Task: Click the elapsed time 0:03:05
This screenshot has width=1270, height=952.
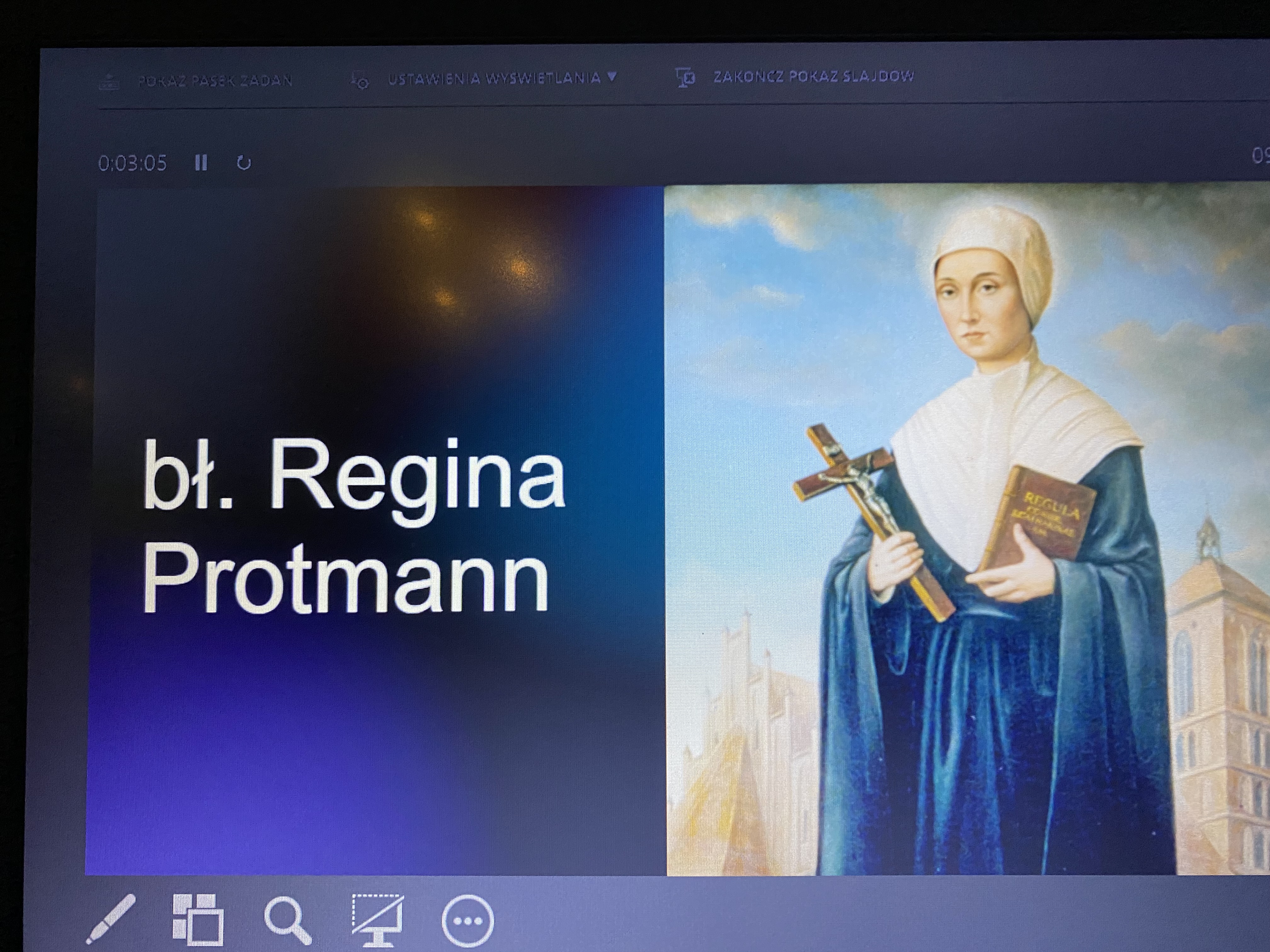Action: click(x=133, y=163)
